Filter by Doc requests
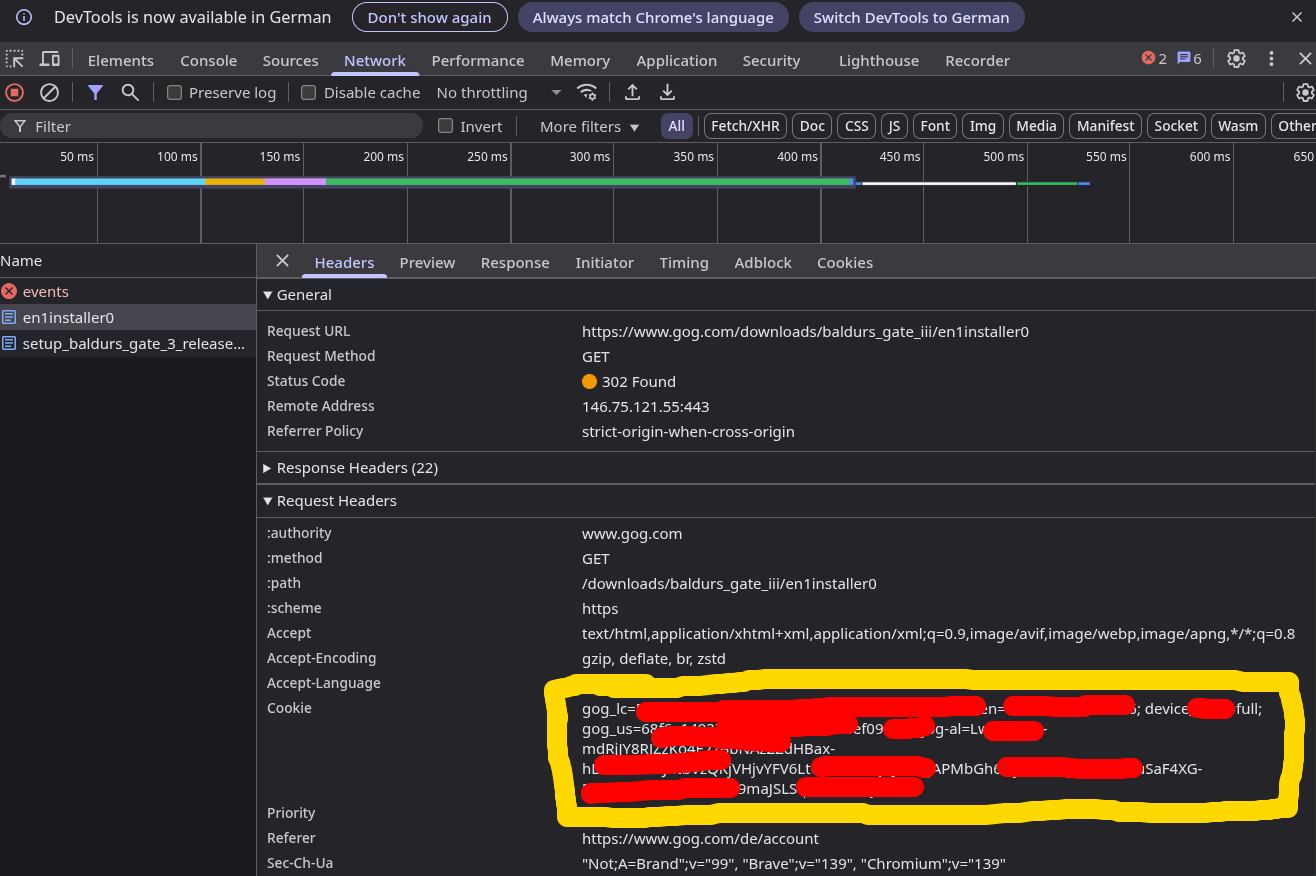The width and height of the screenshot is (1316, 876). click(812, 126)
